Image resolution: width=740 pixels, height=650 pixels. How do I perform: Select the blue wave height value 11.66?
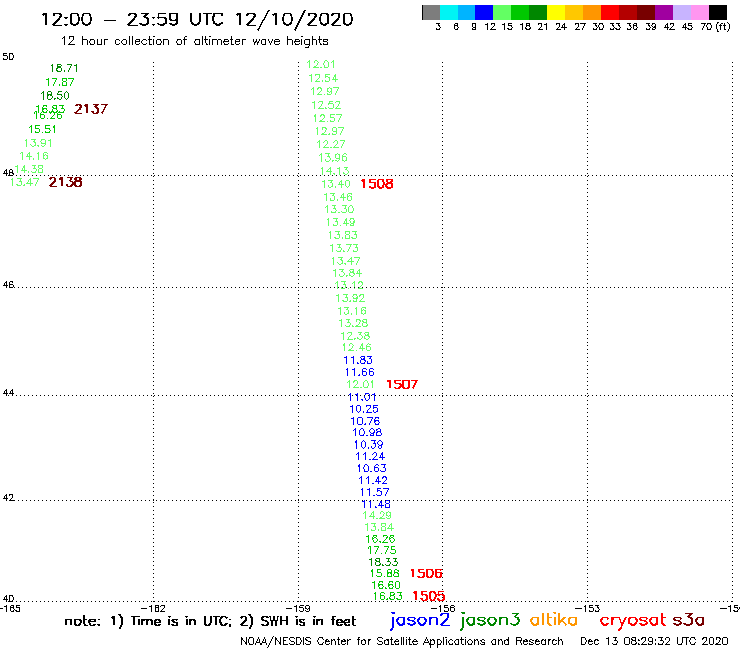coord(360,372)
